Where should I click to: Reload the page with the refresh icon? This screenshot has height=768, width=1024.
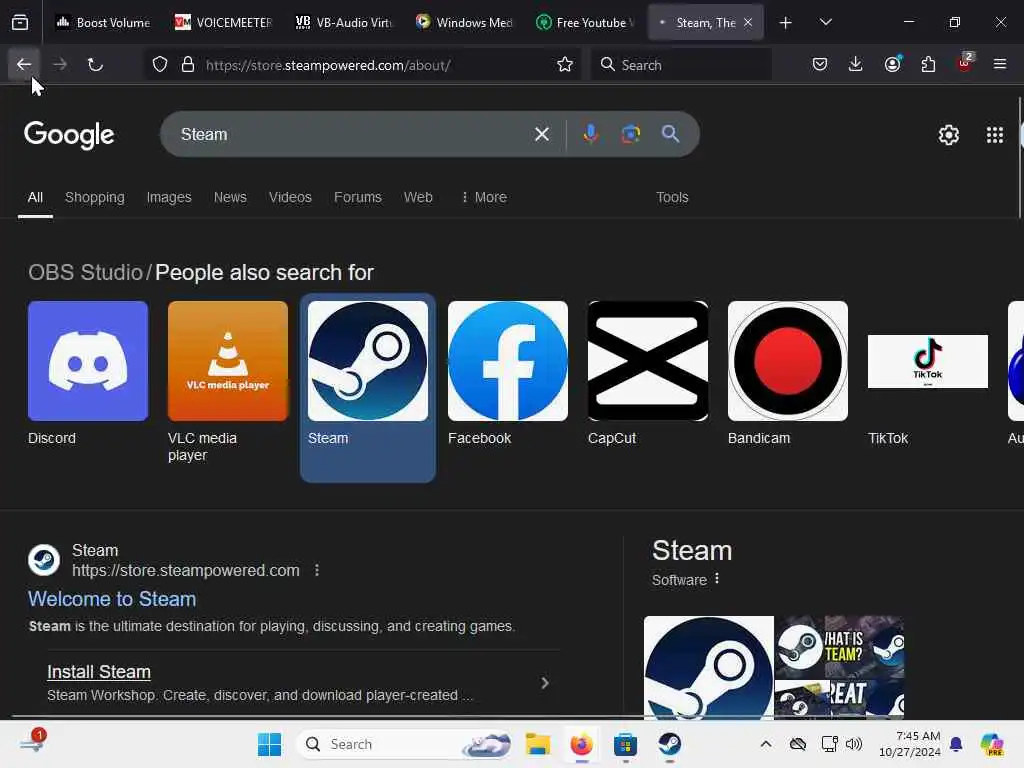pyautogui.click(x=95, y=65)
